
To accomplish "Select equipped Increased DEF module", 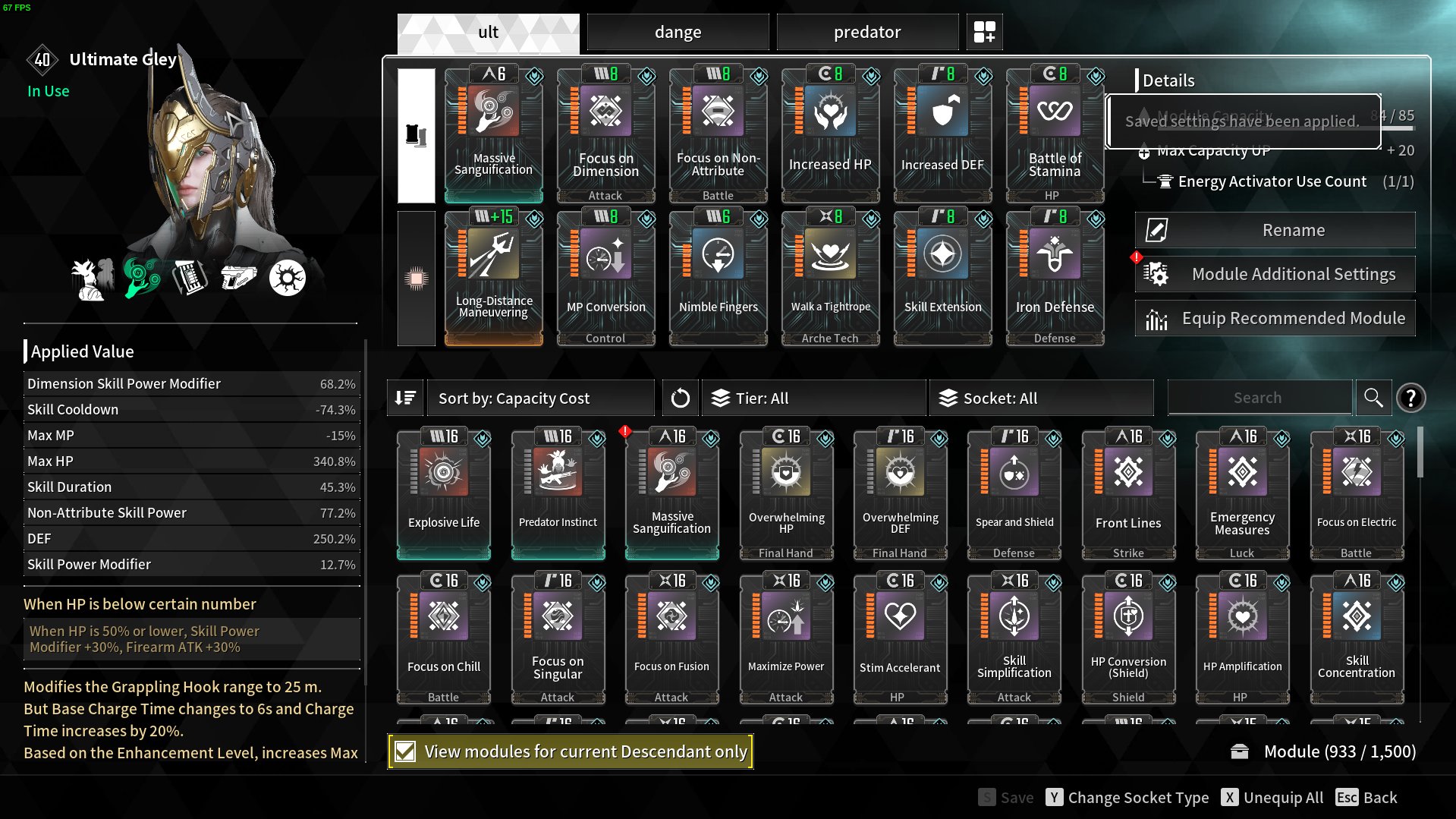I will coord(943,134).
